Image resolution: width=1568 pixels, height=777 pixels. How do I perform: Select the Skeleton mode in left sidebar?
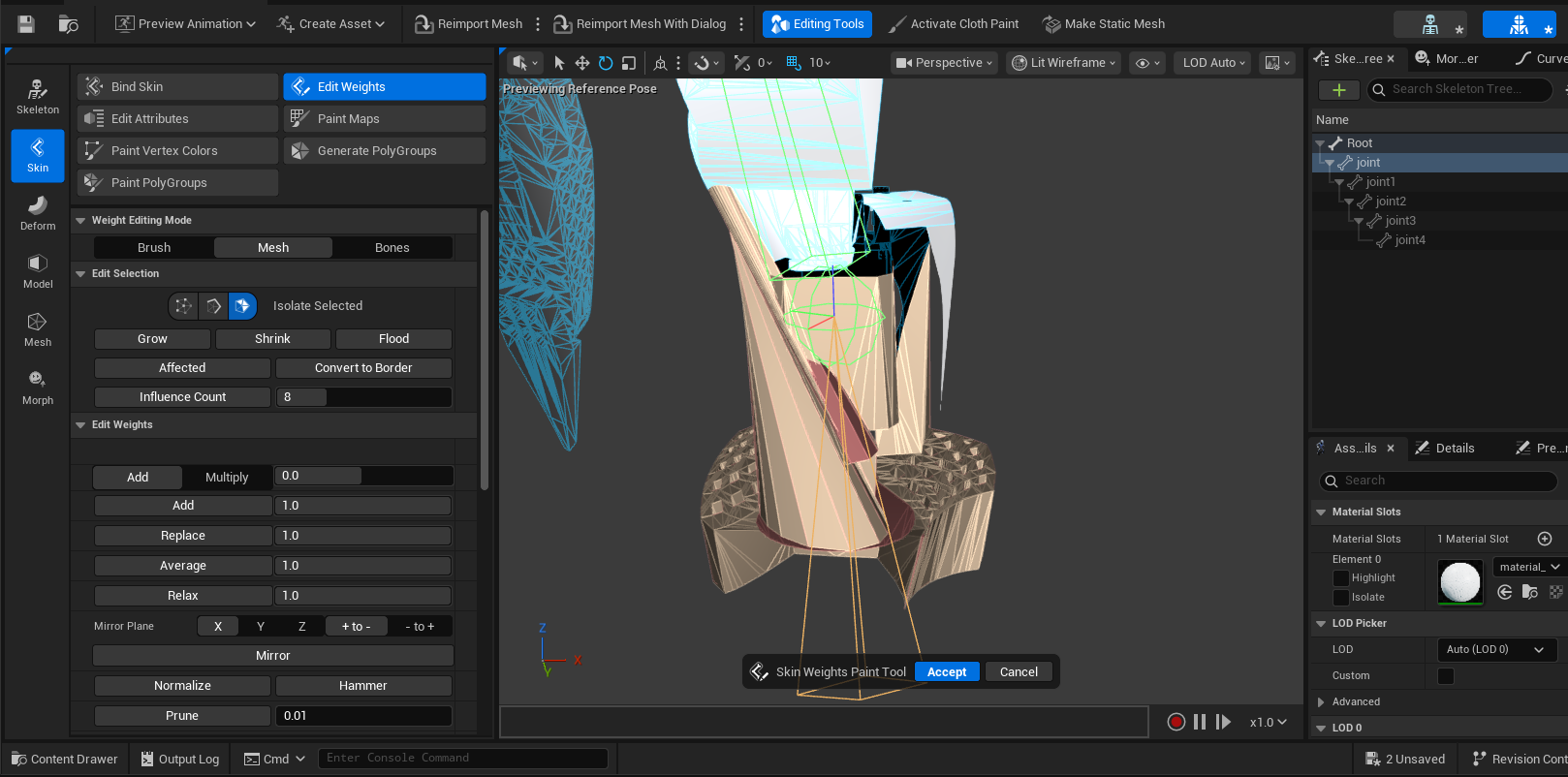(x=38, y=98)
